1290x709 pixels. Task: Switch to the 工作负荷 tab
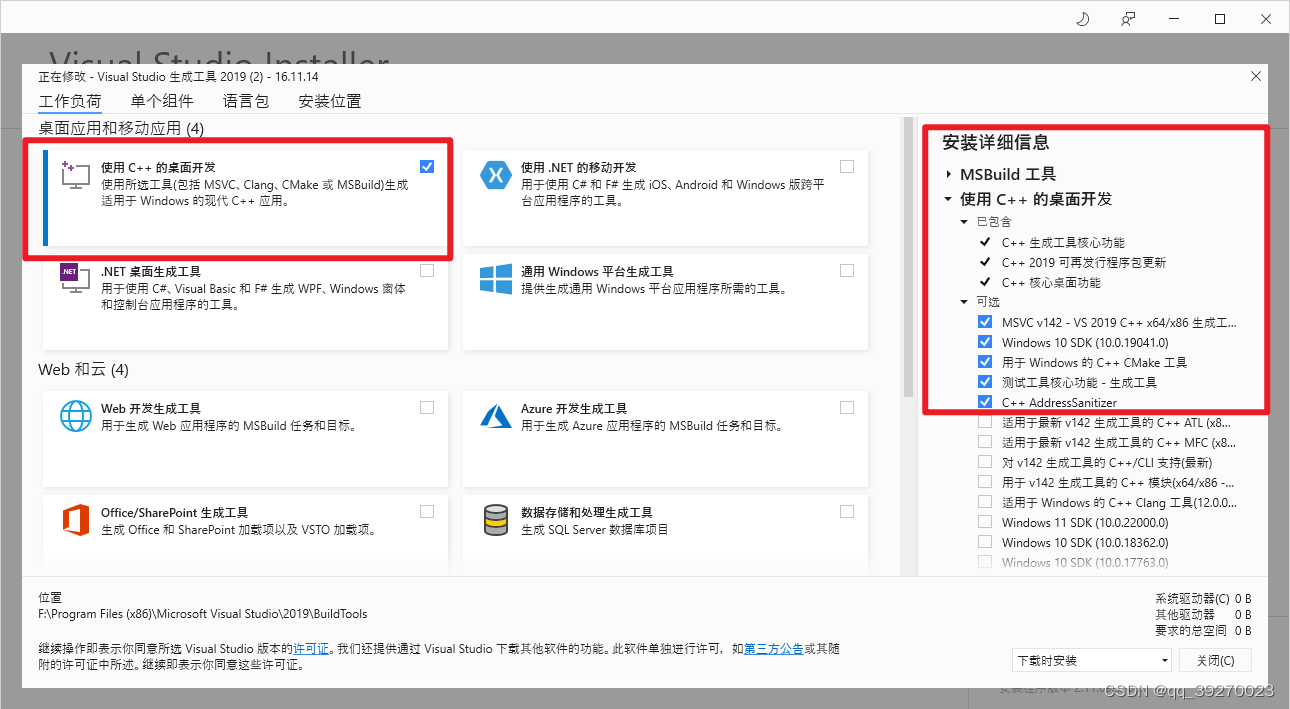(70, 101)
